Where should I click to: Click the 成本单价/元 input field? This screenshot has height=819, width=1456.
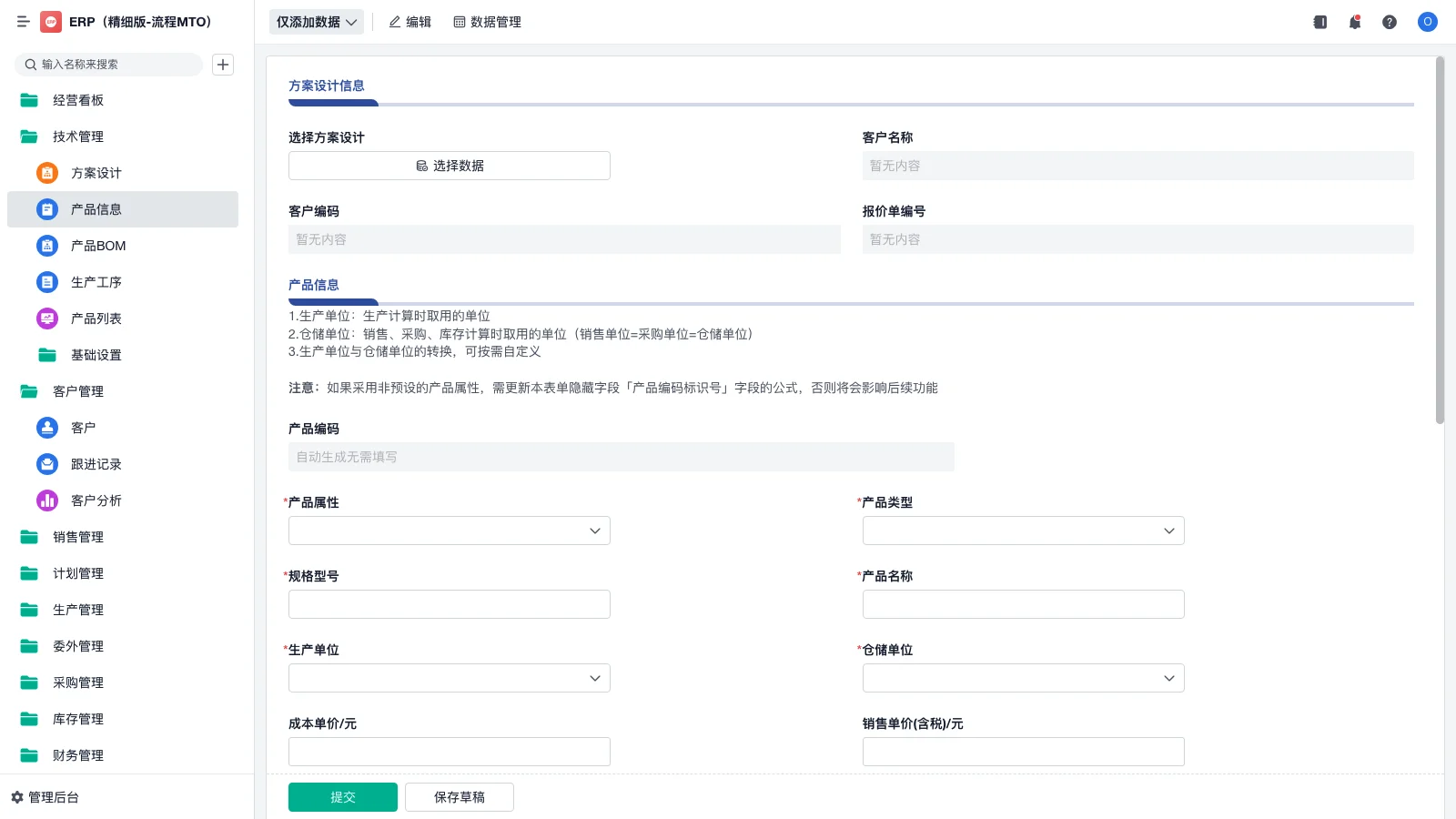pos(449,752)
